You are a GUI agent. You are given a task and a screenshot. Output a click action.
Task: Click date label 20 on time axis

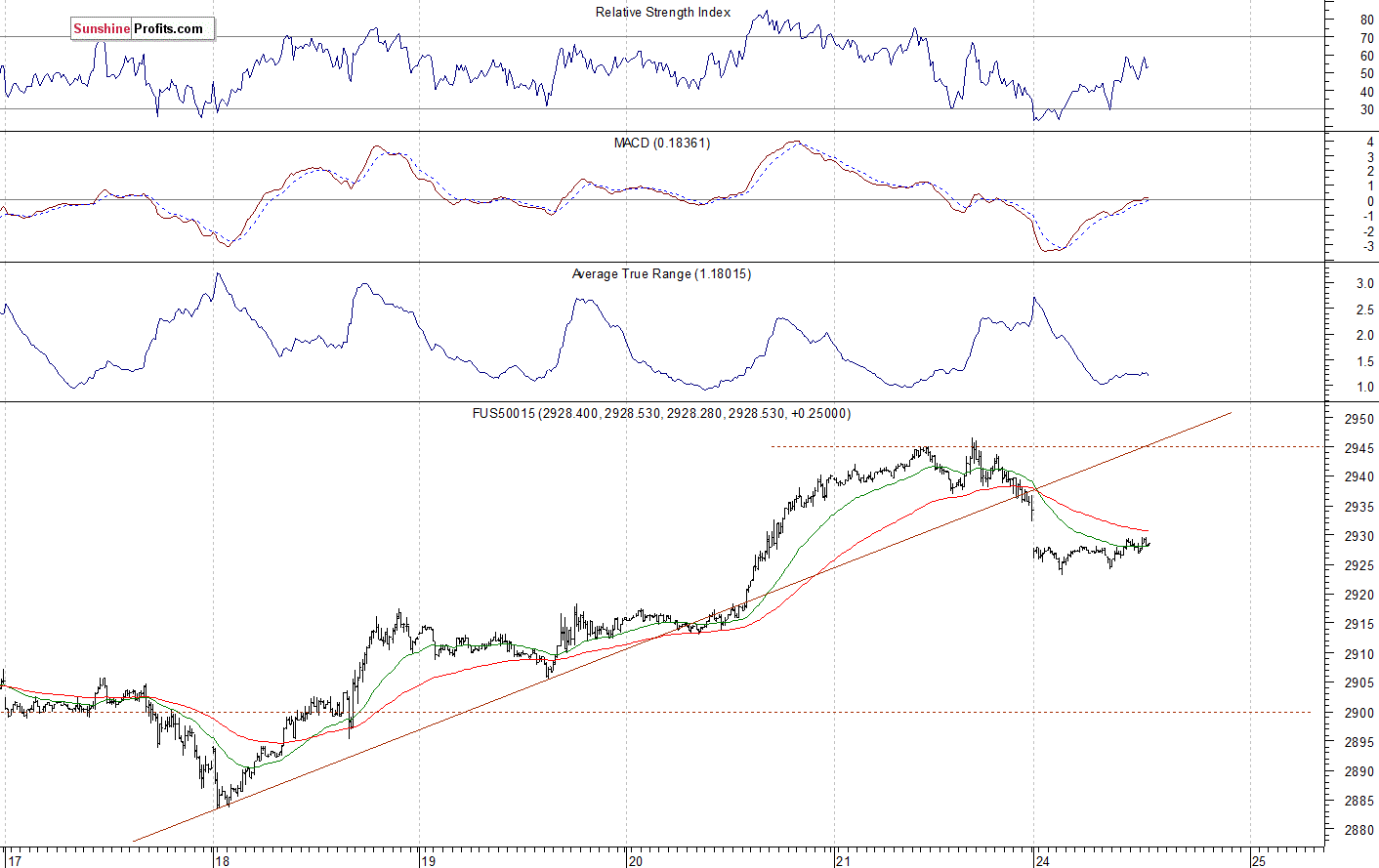pyautogui.click(x=636, y=861)
